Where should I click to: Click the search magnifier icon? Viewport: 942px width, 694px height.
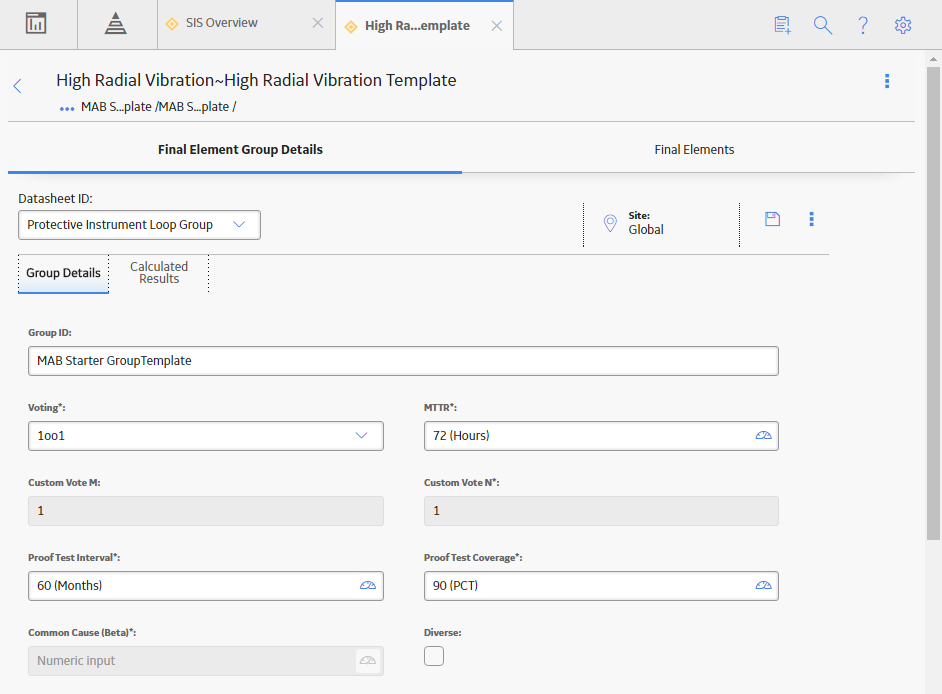coord(822,25)
